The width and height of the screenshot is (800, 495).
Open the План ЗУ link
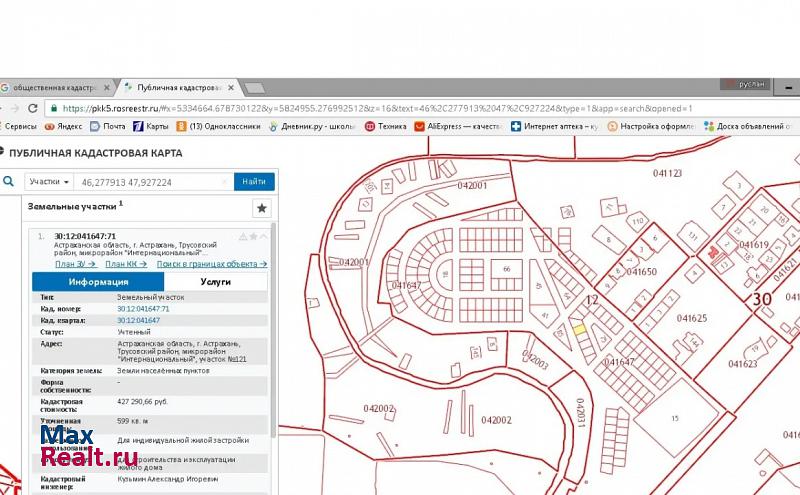point(70,264)
